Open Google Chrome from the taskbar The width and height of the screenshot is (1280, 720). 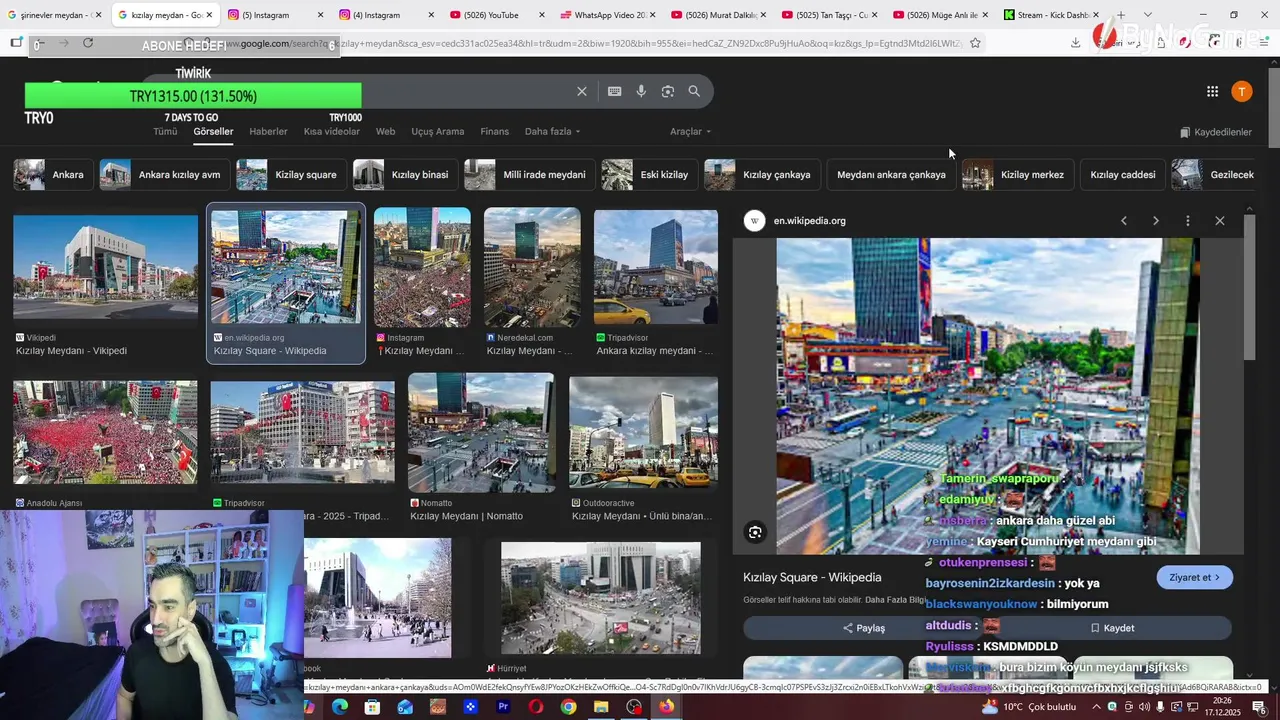pos(568,707)
